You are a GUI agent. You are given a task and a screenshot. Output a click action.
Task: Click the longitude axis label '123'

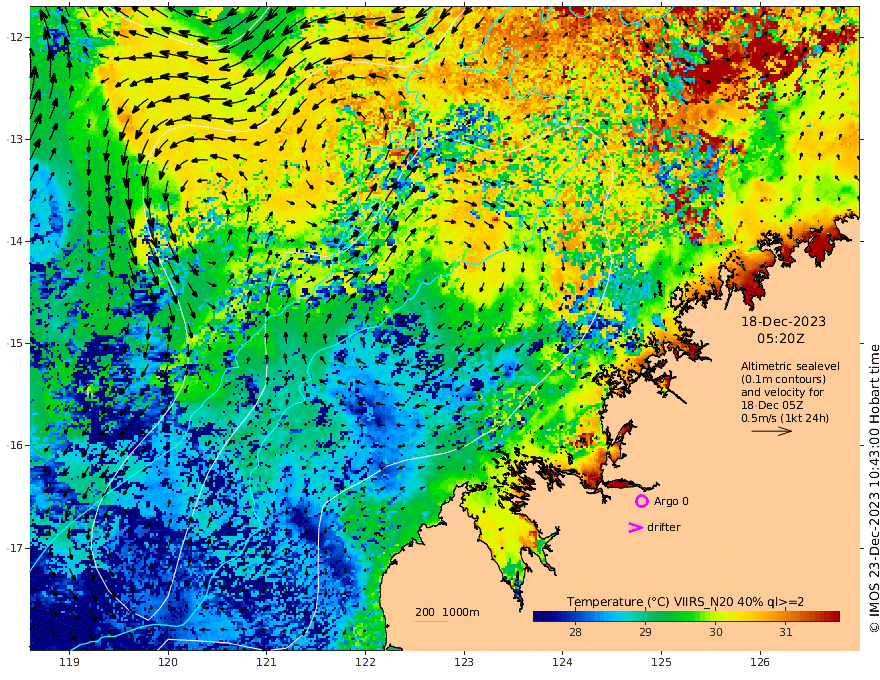[464, 663]
